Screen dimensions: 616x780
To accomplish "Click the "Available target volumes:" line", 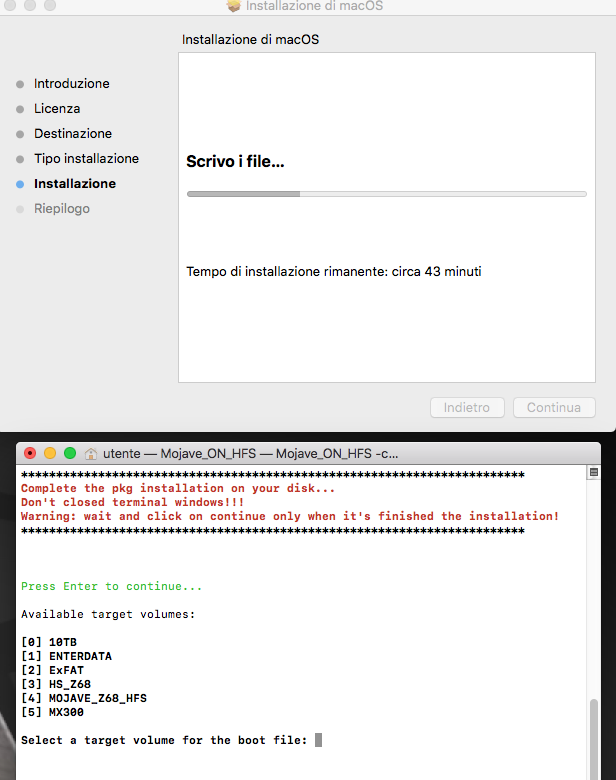I will 108,614.
